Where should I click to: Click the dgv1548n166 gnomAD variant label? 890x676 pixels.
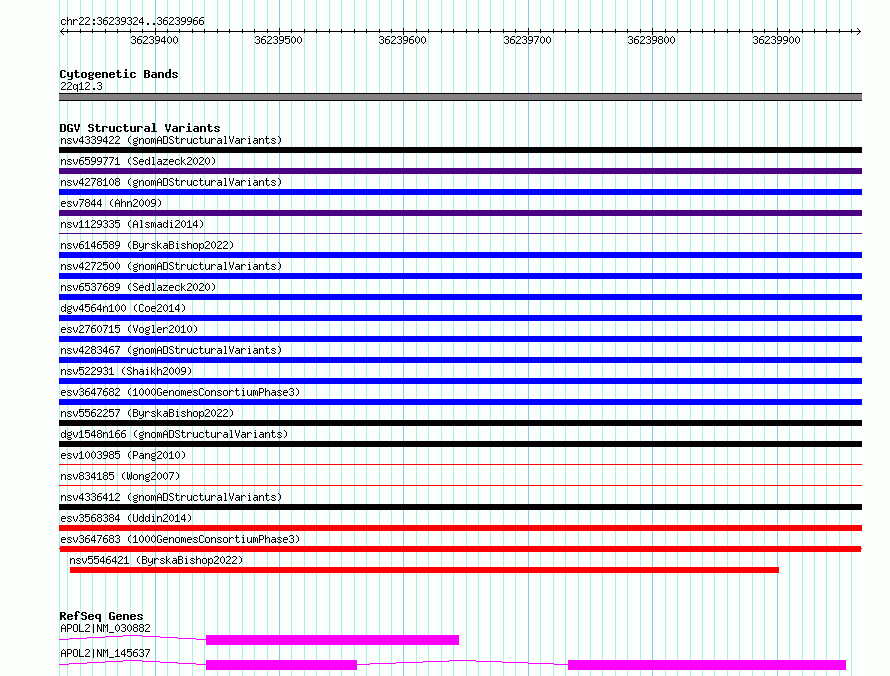point(174,434)
